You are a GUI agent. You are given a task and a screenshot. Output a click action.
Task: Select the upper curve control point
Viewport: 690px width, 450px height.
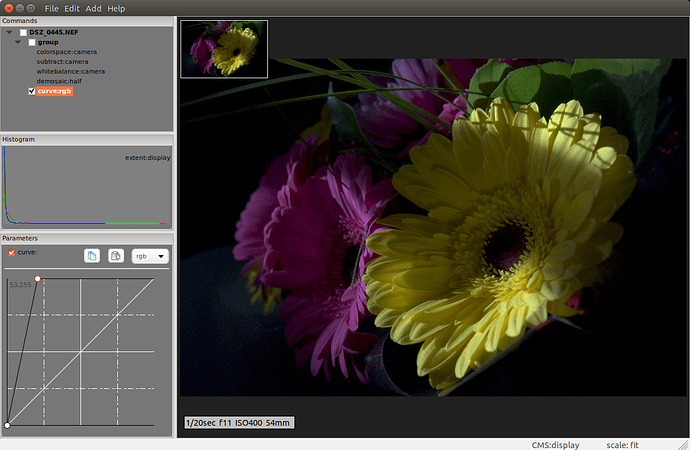[38, 278]
